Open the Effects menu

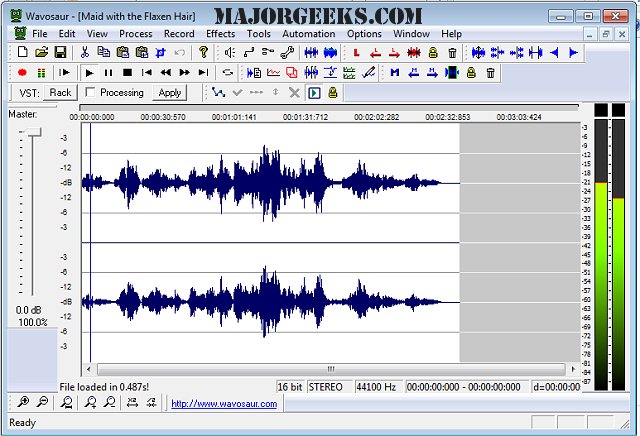tap(220, 33)
